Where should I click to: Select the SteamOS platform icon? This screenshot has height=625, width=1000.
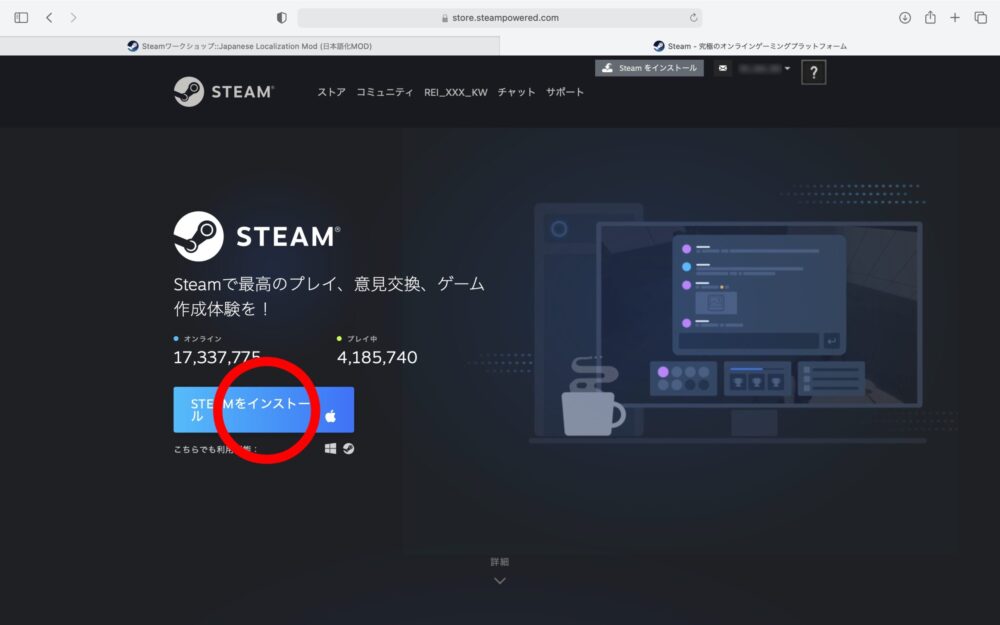[348, 449]
